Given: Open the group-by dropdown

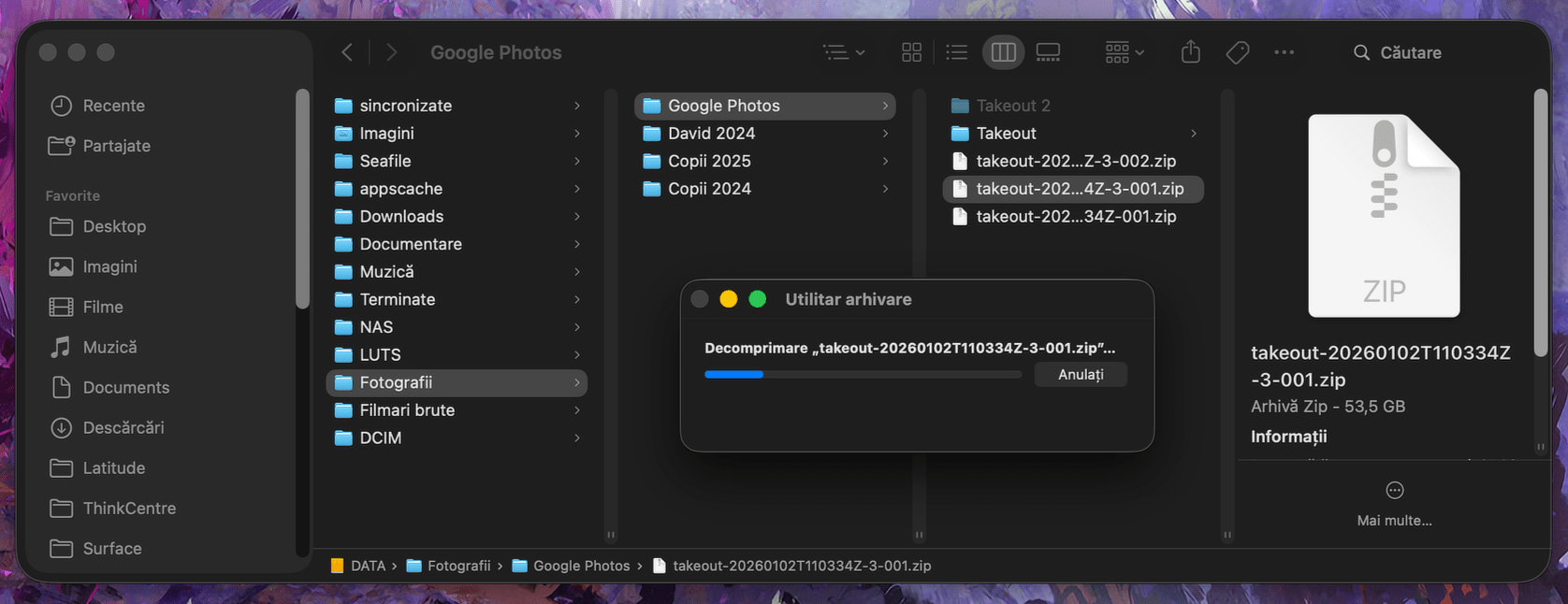Looking at the screenshot, I should [1124, 52].
